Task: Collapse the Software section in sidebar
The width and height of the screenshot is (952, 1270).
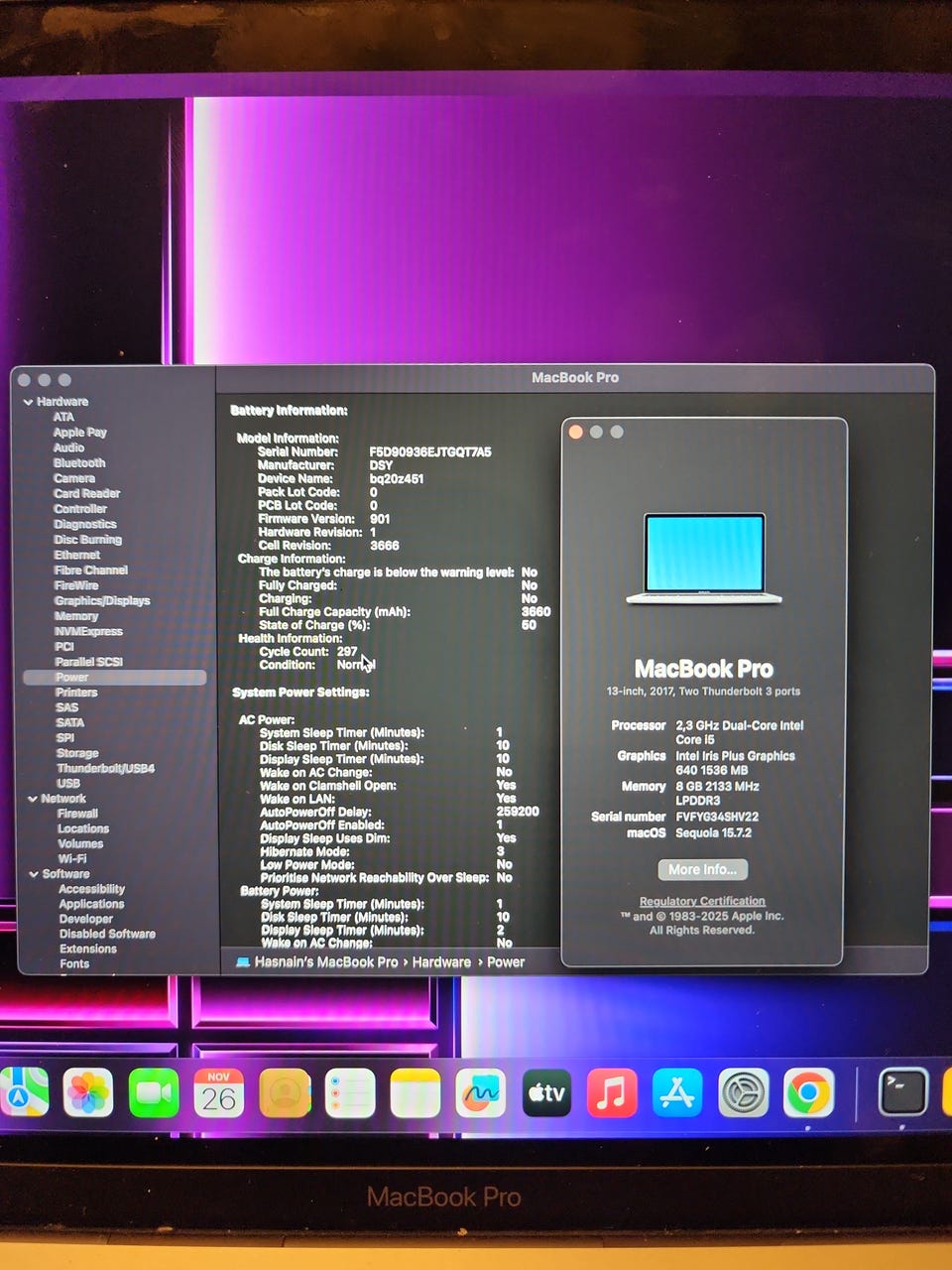Action: pos(34,874)
